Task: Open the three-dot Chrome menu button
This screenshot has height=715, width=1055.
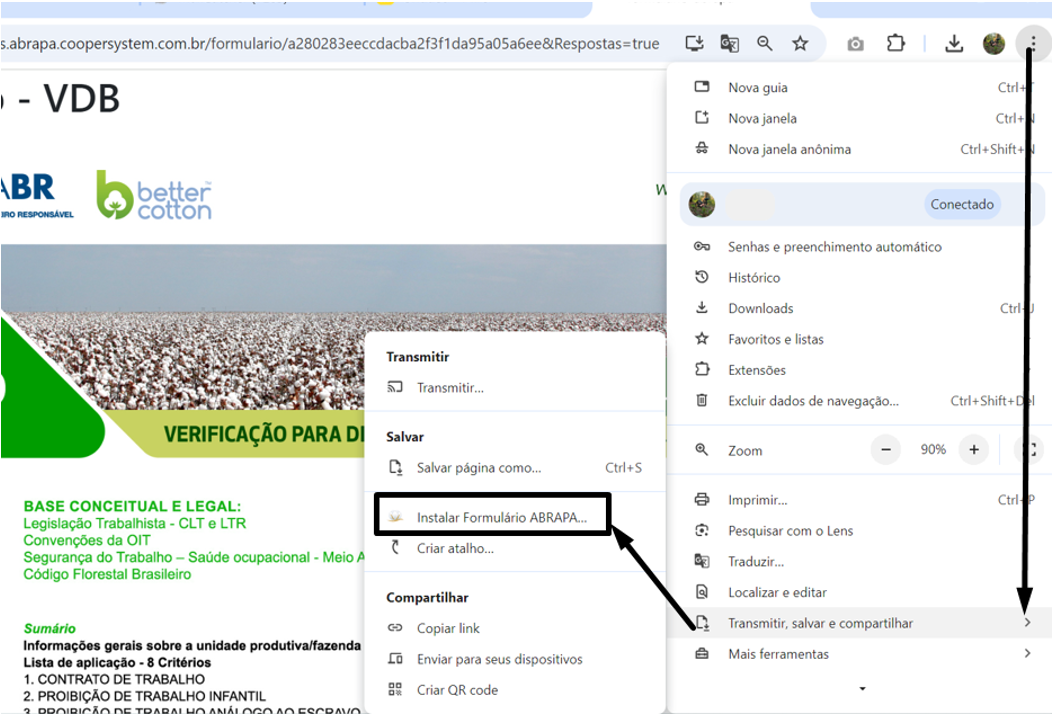Action: coord(1030,44)
